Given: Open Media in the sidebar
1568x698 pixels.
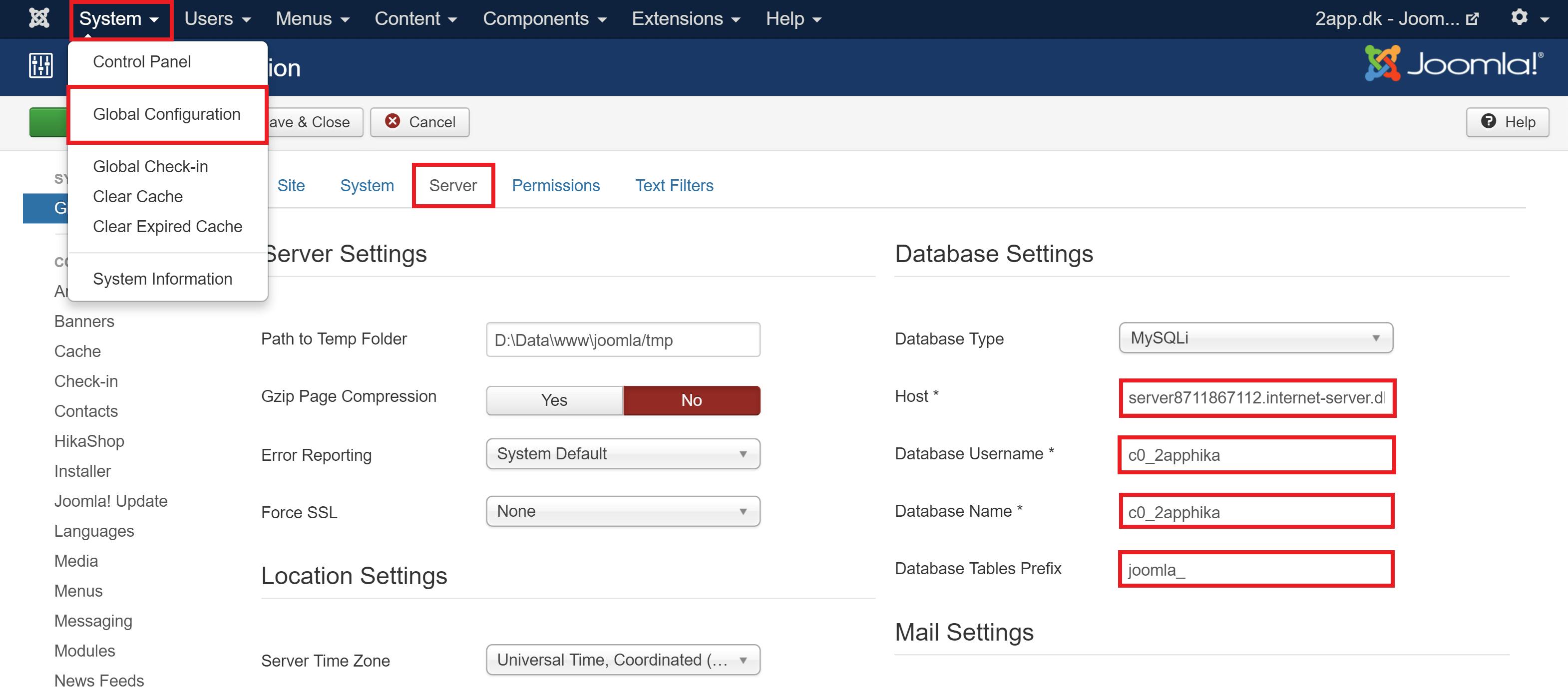Looking at the screenshot, I should coord(76,561).
